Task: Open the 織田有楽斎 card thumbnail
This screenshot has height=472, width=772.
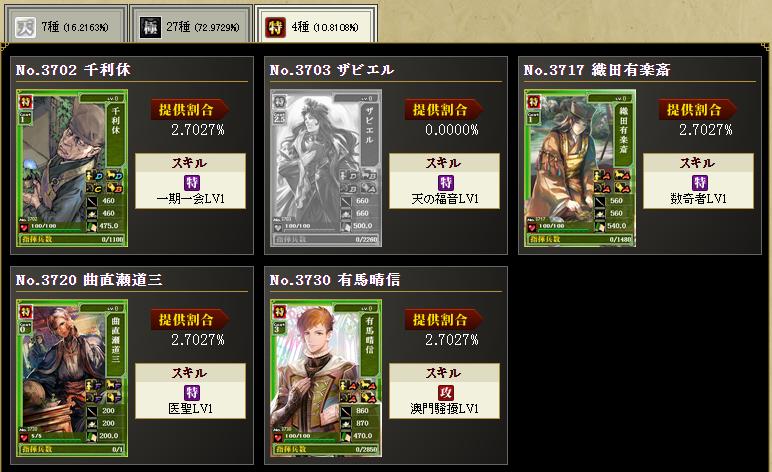Action: (580, 168)
